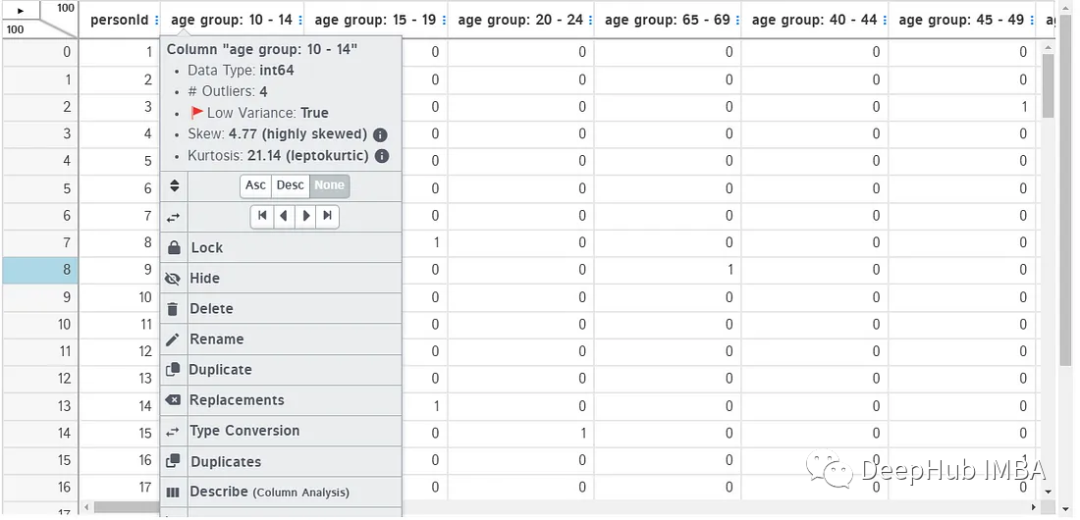Viewport: 1080px width, 520px height.
Task: Click the Skew info circle icon
Action: 380,135
